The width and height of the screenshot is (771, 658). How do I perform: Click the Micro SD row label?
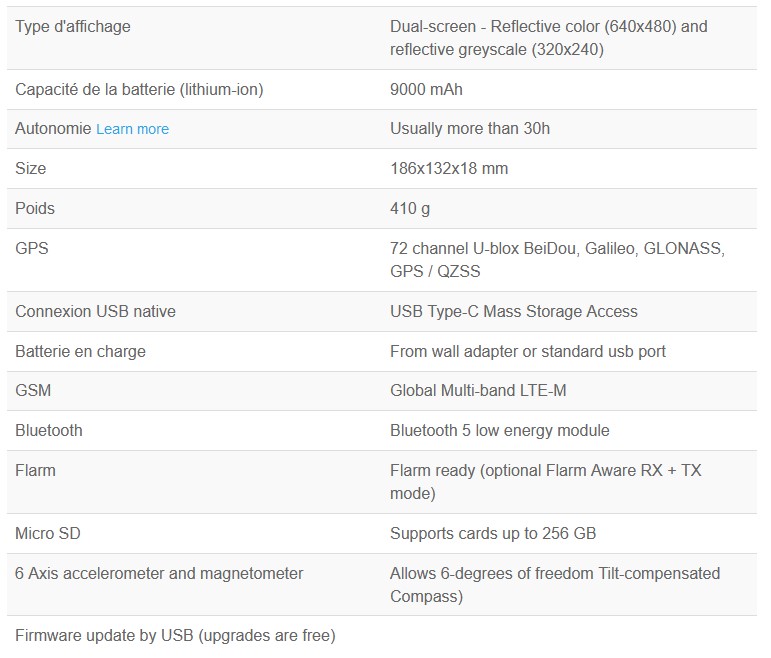point(48,534)
